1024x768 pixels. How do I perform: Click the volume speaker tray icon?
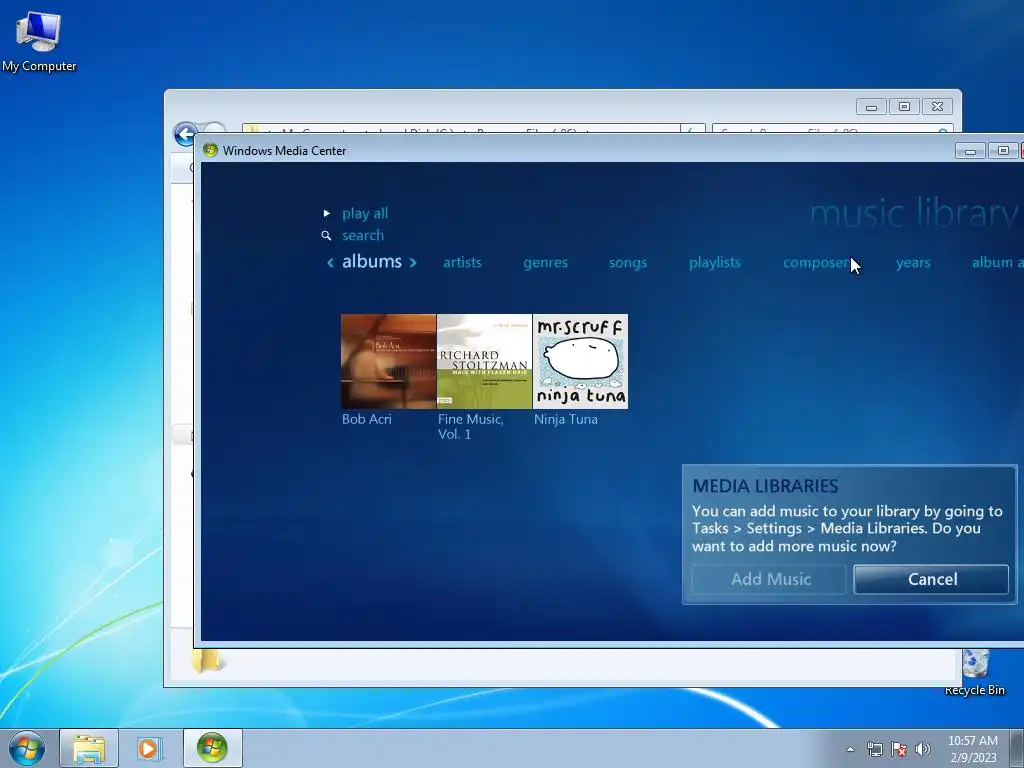click(x=923, y=749)
